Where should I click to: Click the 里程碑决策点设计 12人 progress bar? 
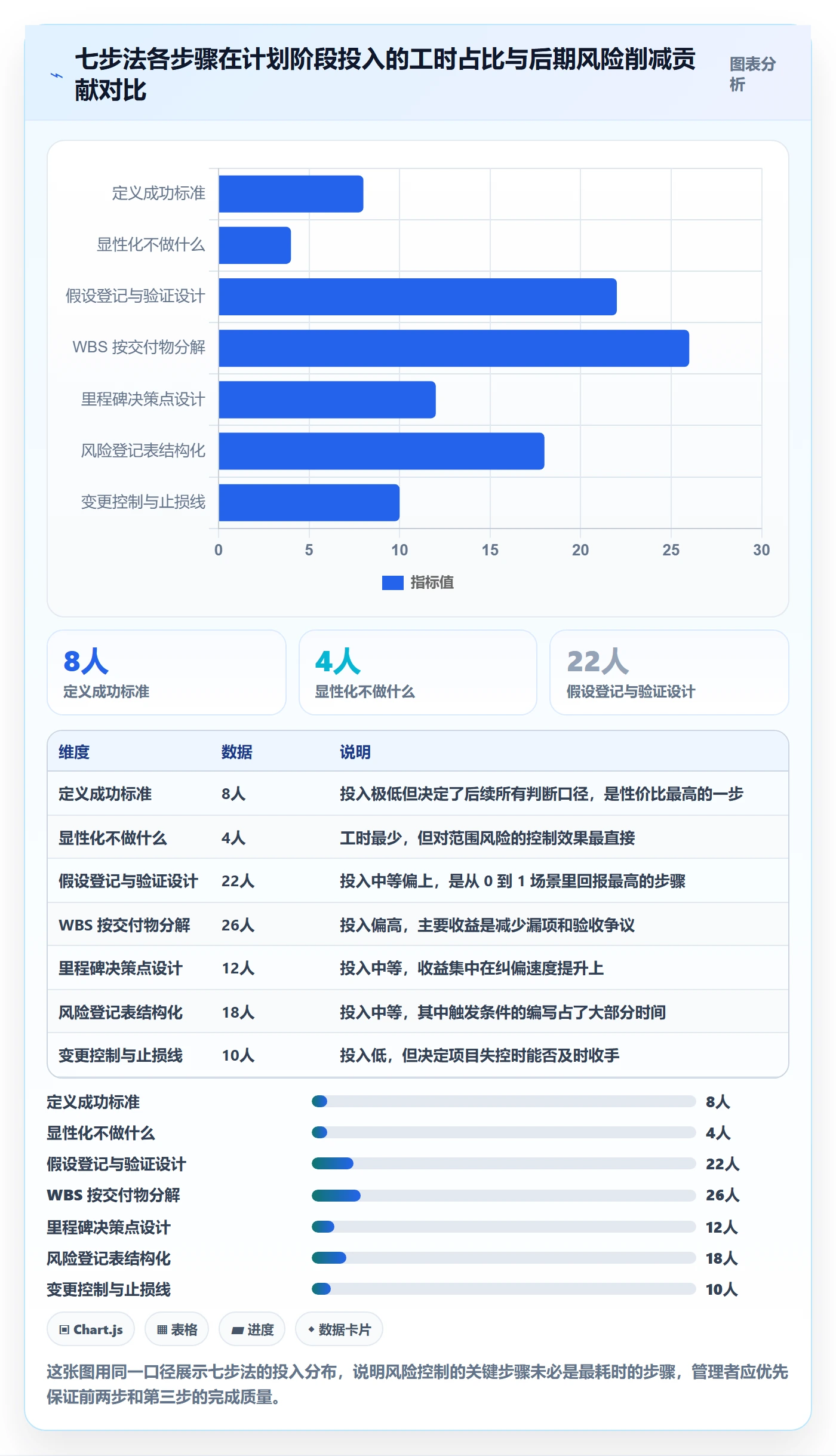coord(503,1227)
